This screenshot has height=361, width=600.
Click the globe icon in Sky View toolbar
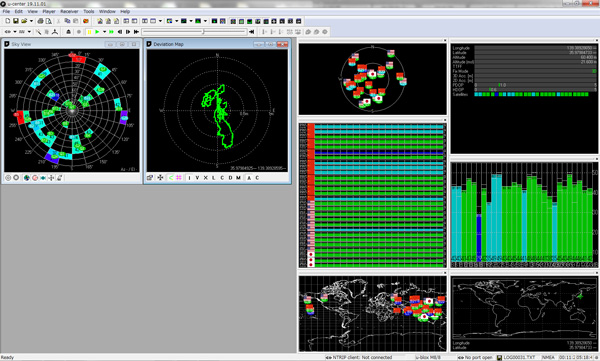pos(26,178)
